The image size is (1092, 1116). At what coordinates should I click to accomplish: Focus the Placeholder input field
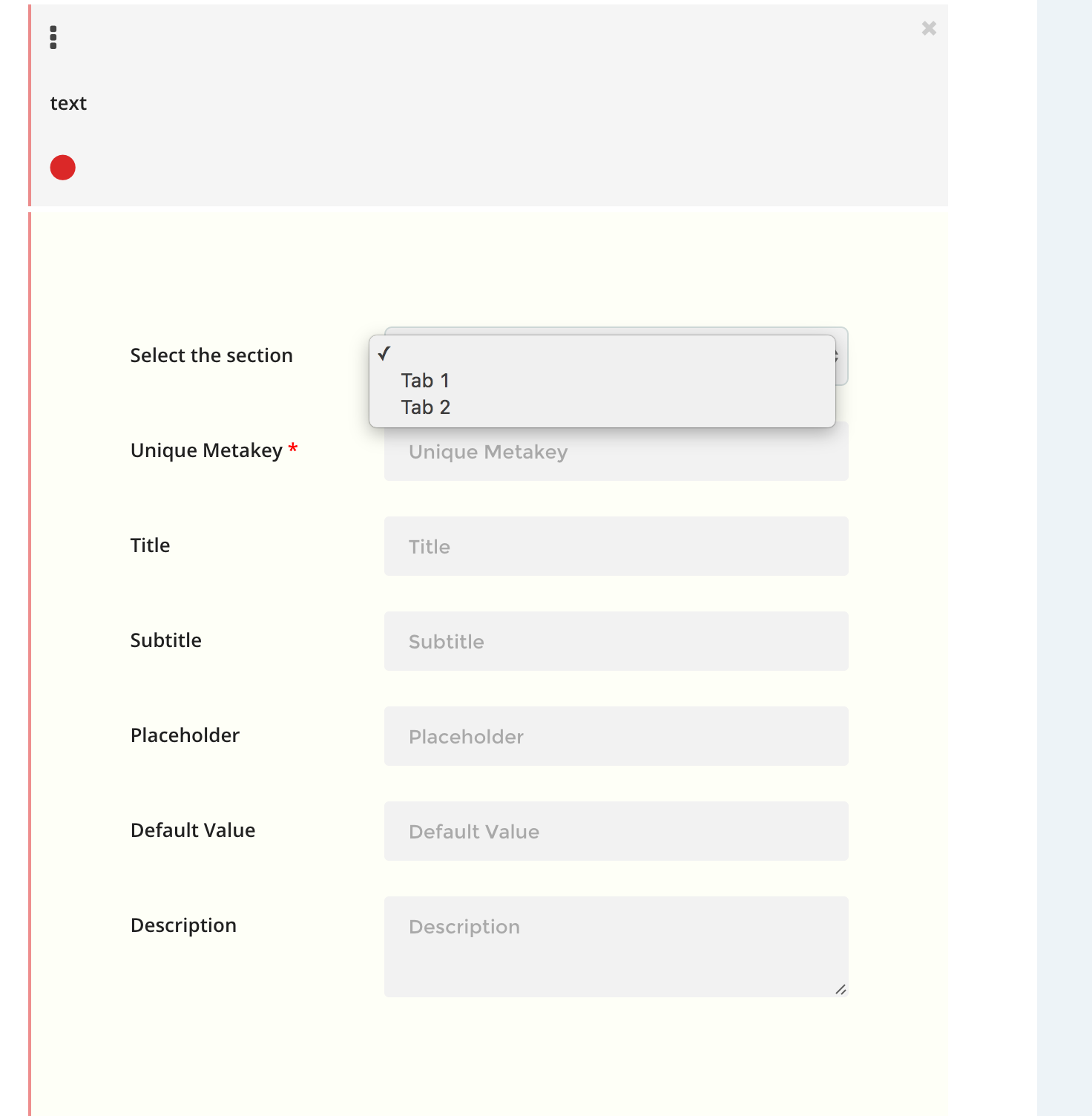tap(616, 736)
